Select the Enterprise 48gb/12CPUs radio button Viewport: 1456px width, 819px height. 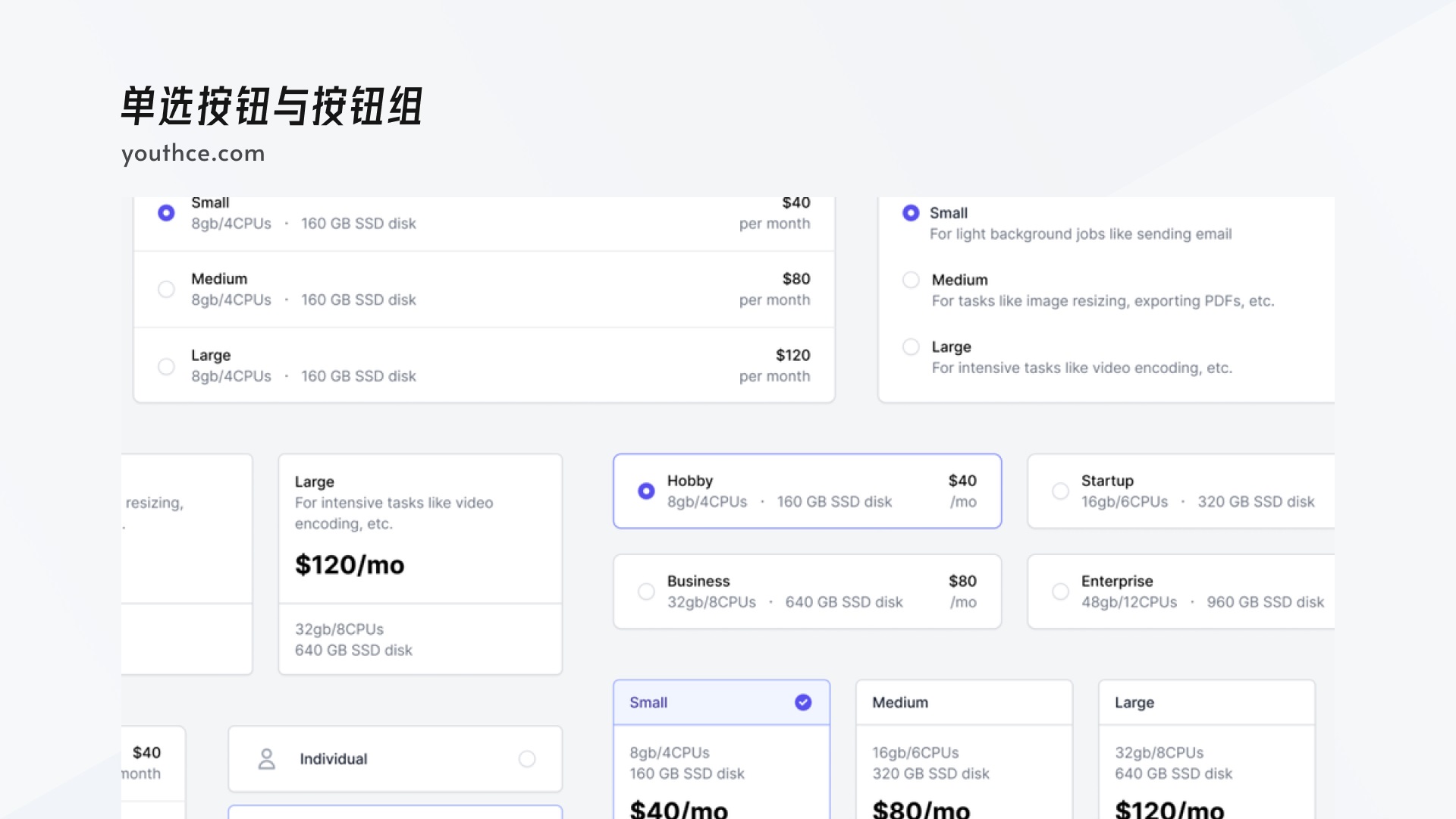click(1061, 591)
